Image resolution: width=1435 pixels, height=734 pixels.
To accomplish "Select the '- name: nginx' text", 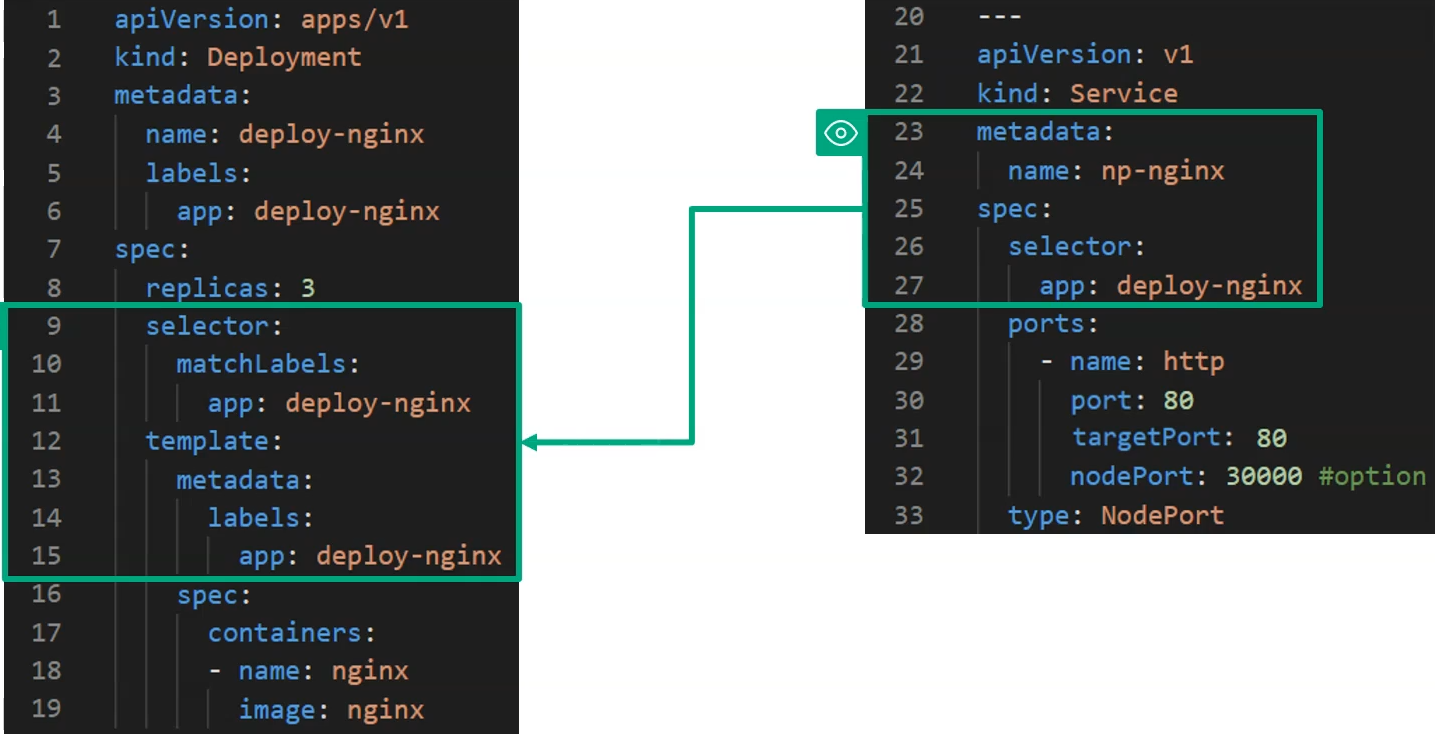I will (x=308, y=671).
